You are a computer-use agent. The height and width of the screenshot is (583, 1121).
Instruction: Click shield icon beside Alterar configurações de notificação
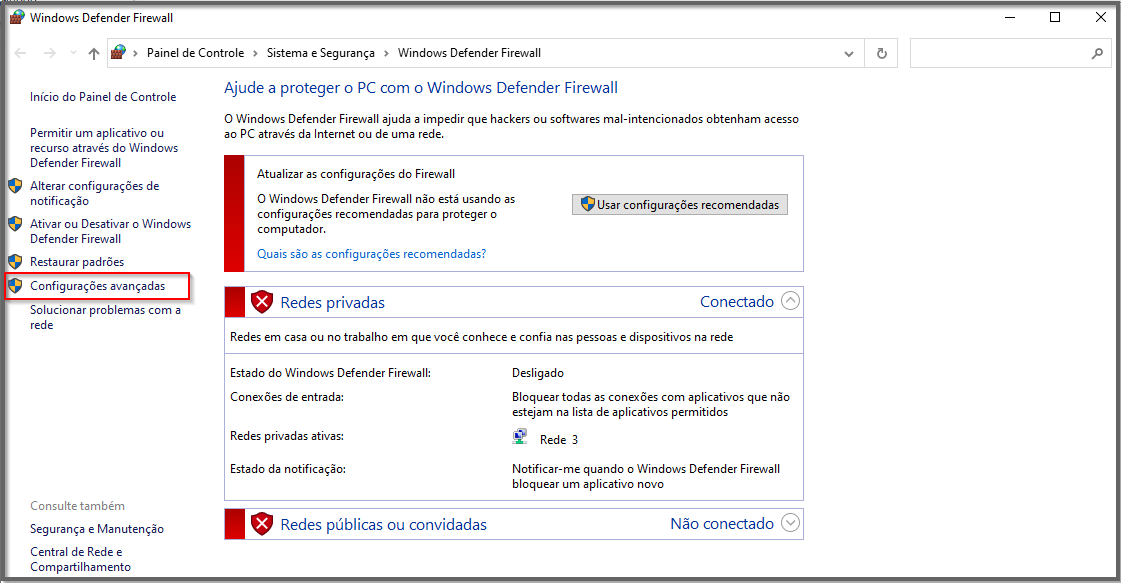pyautogui.click(x=15, y=186)
